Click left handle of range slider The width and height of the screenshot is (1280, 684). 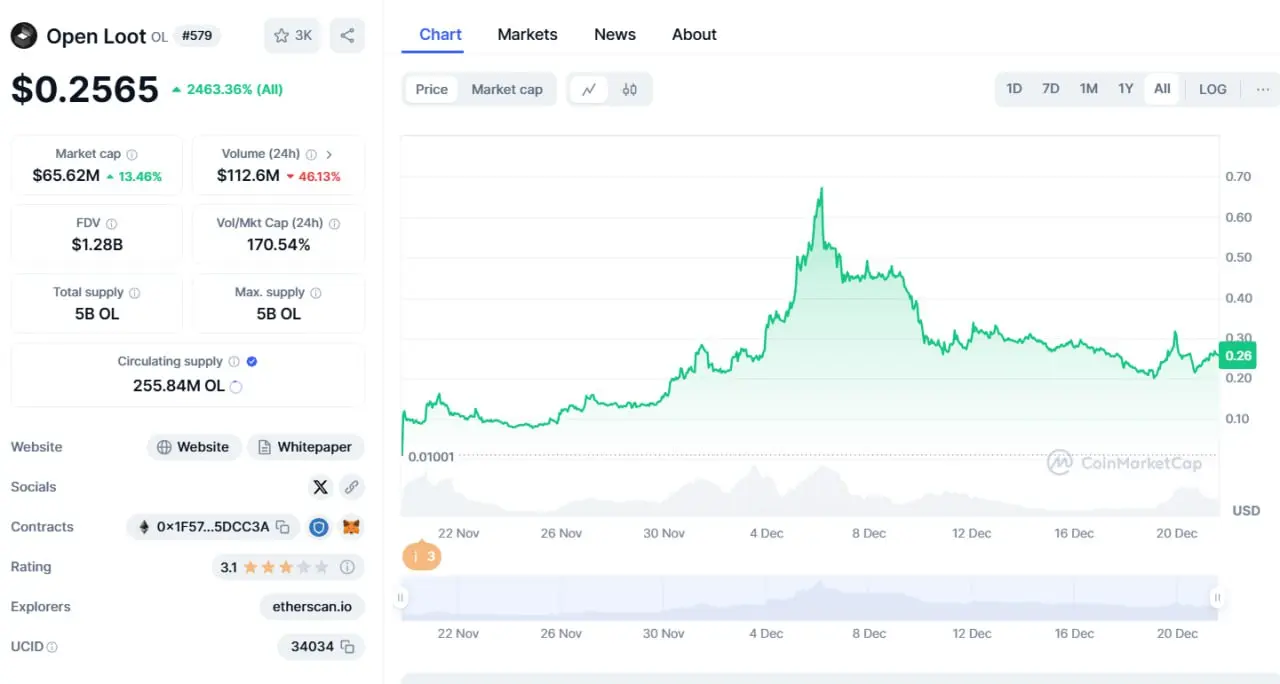401,598
